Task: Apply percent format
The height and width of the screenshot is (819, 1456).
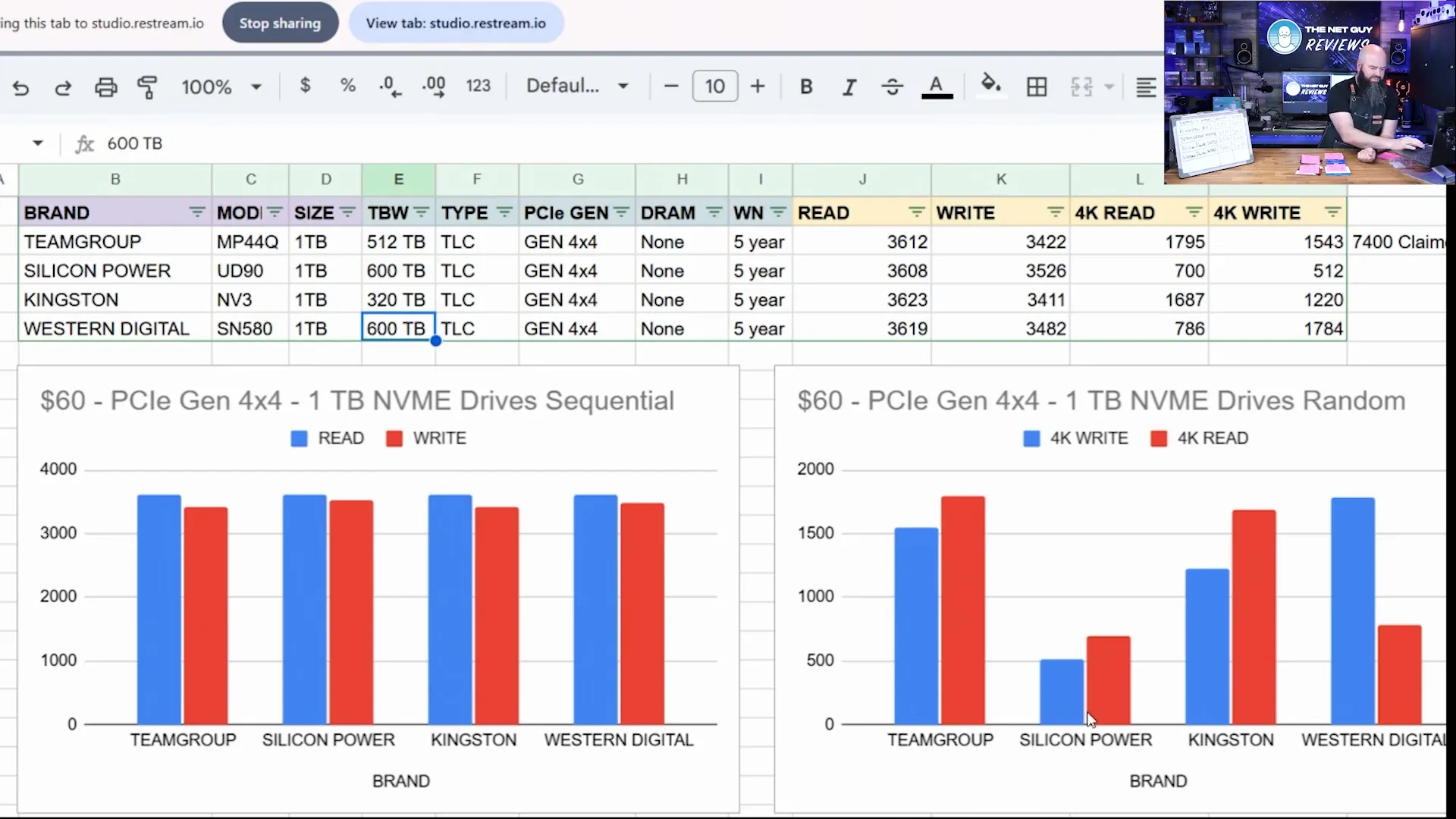Action: click(x=348, y=86)
